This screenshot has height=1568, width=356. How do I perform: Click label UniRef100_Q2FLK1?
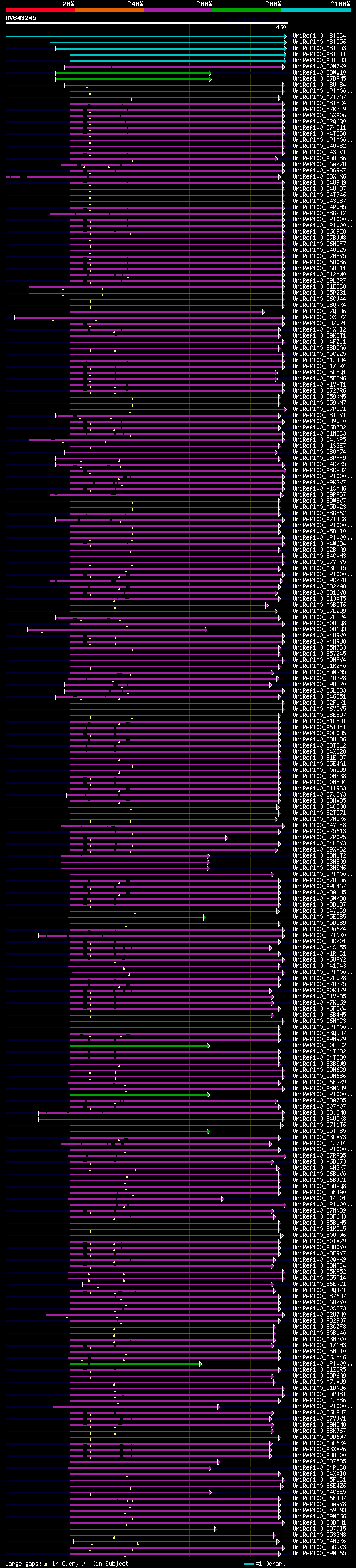[319, 703]
